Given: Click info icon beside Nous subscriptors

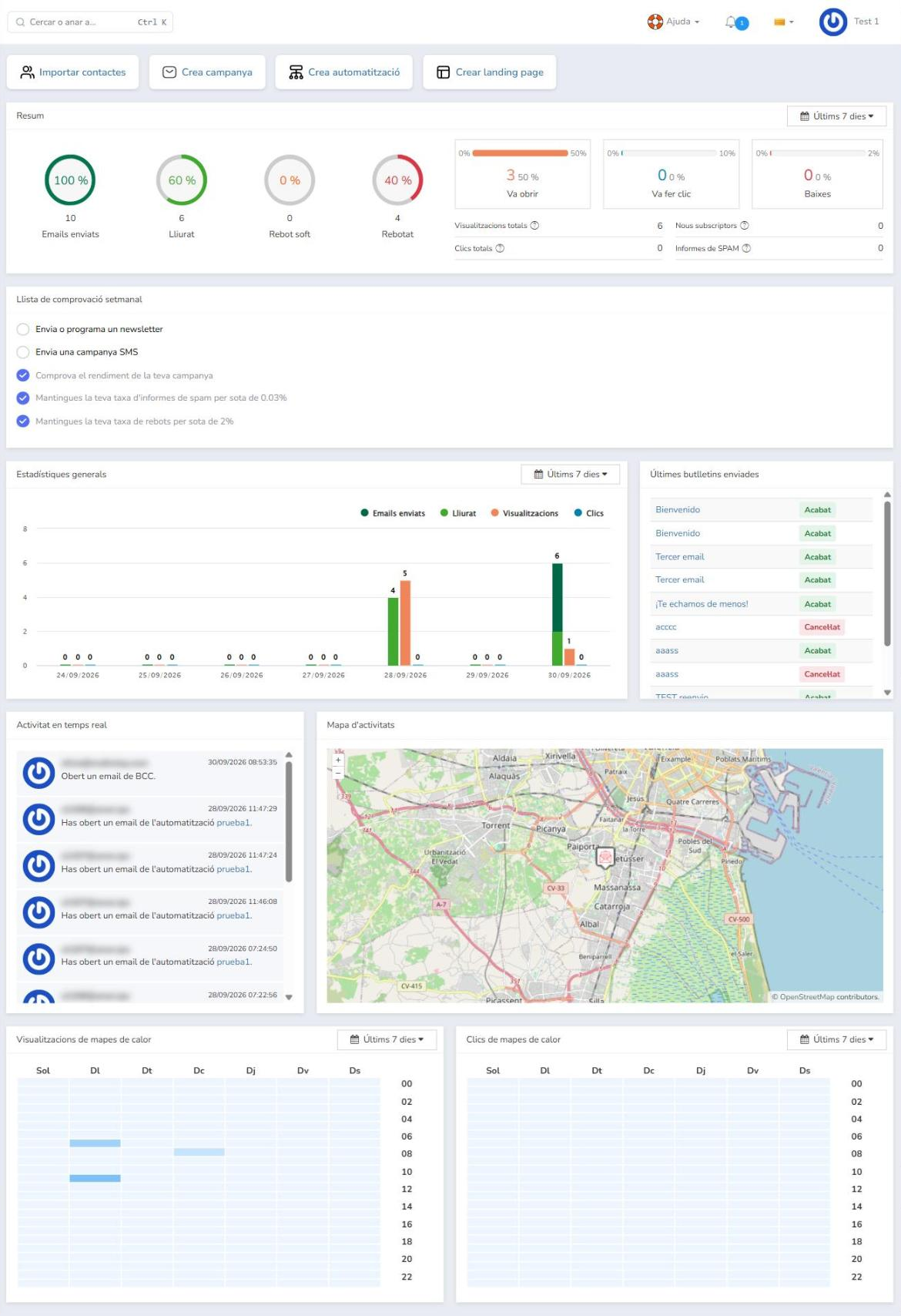Looking at the screenshot, I should (744, 226).
